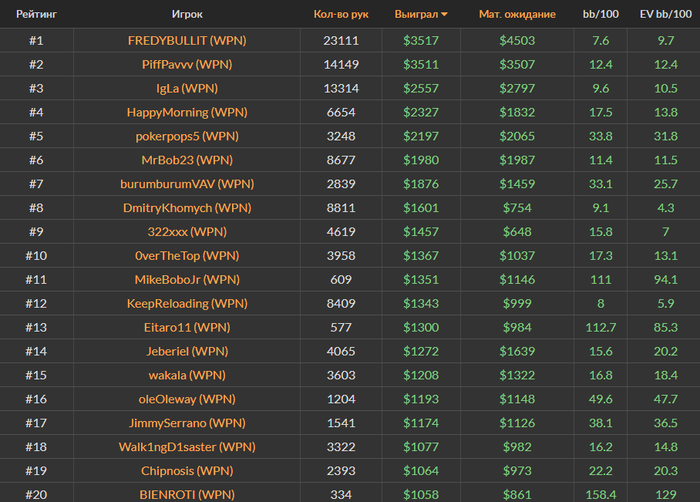Viewport: 700px width, 502px height.
Task: Select rank #10 cell
Action: coord(37,256)
